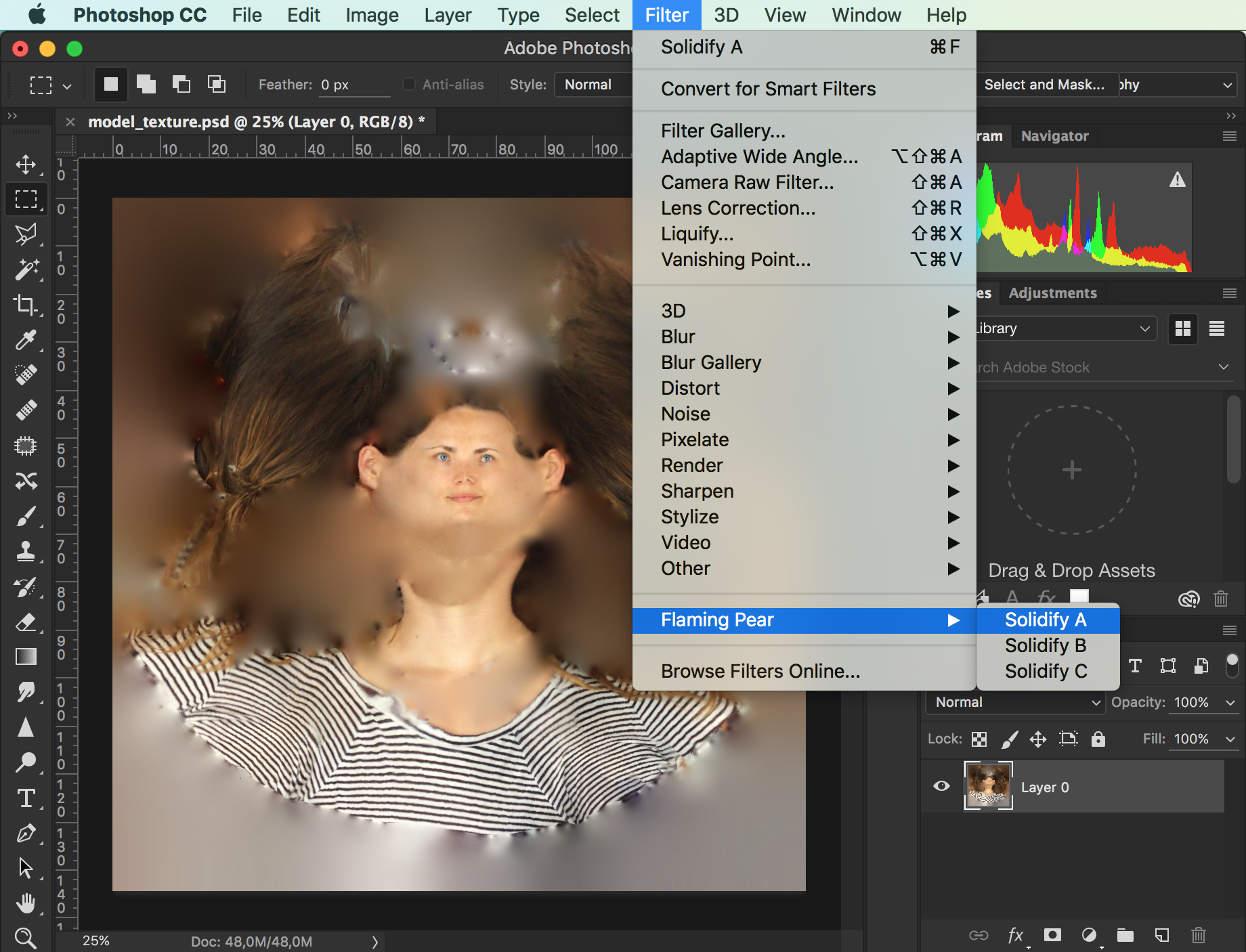The image size is (1246, 952).
Task: Click Layer 0 thumbnail
Action: (x=988, y=785)
